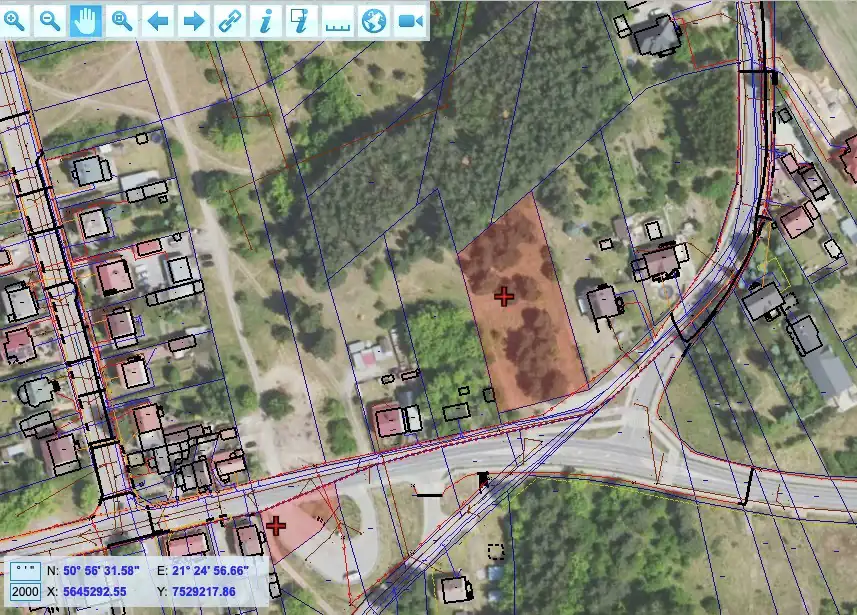Select the info identify tool

pos(265,20)
